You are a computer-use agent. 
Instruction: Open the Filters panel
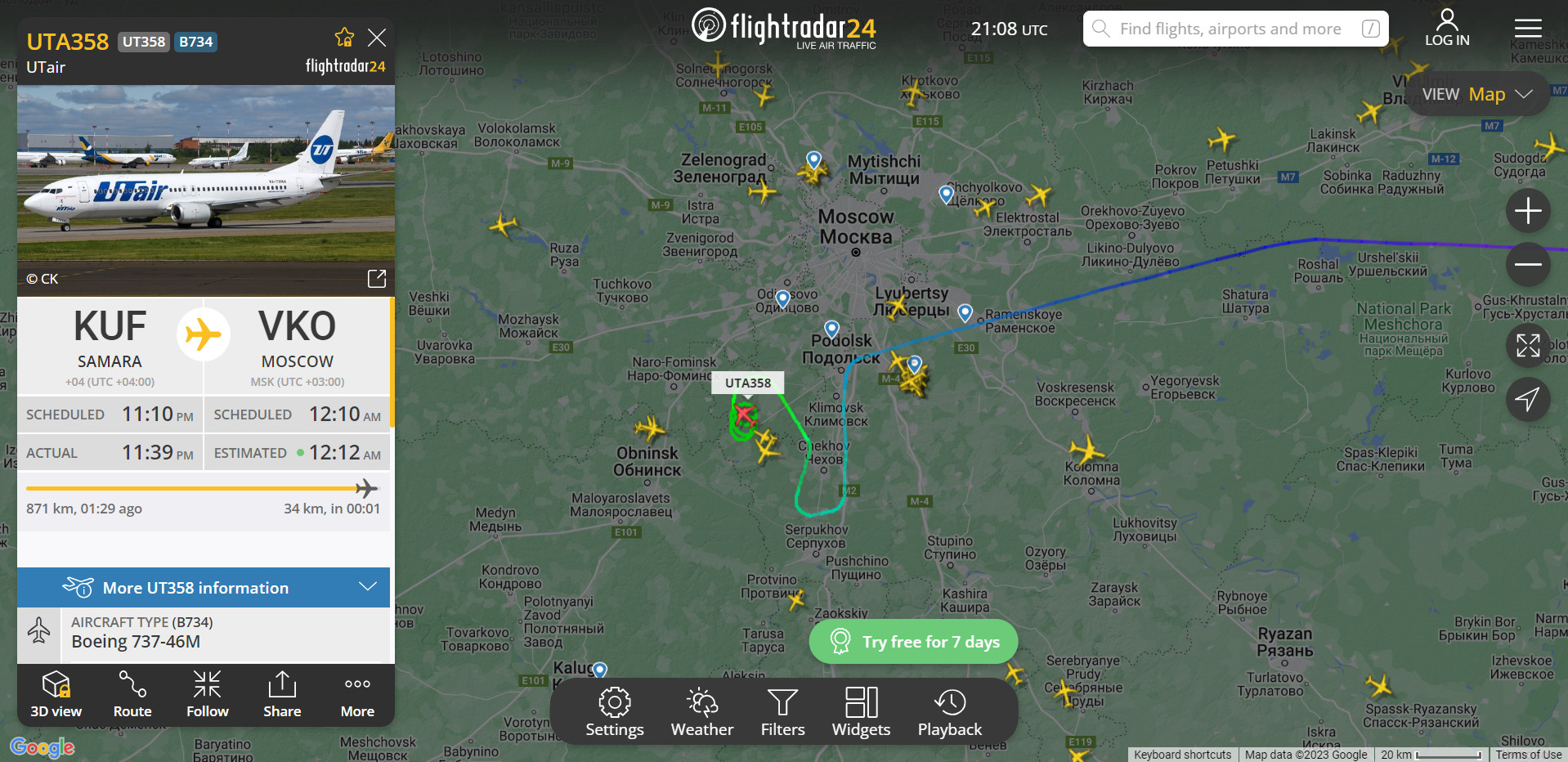pyautogui.click(x=782, y=712)
